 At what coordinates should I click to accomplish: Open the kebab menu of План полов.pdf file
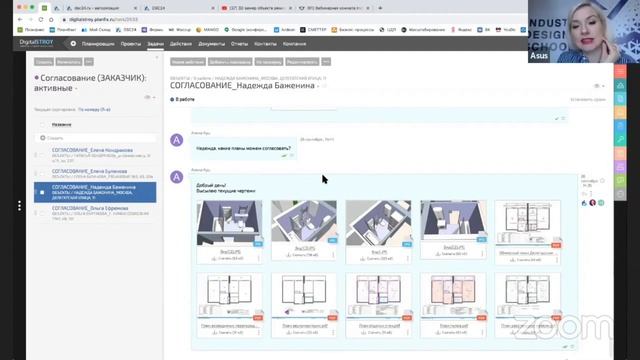(x=482, y=333)
